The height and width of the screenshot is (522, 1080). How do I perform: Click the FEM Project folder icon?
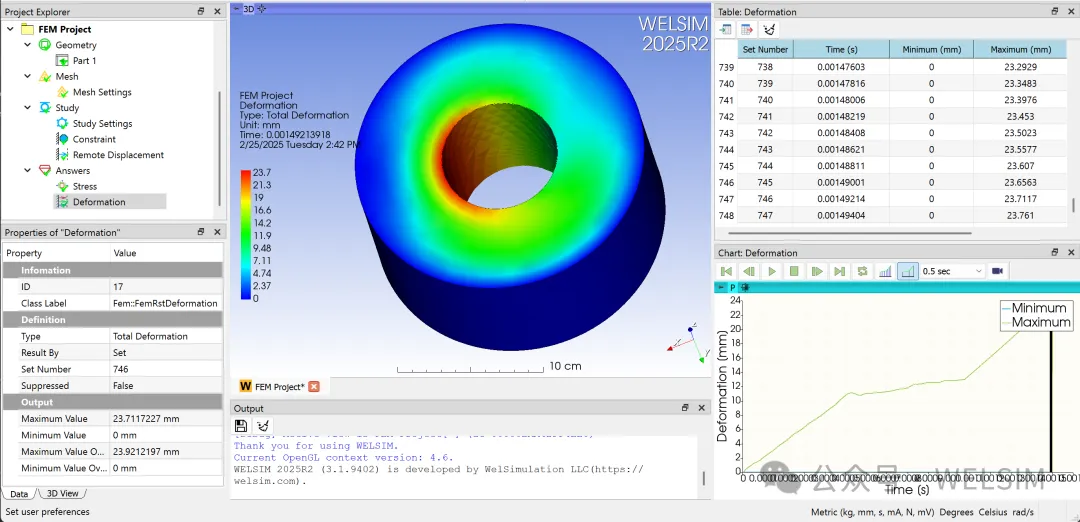coord(28,29)
